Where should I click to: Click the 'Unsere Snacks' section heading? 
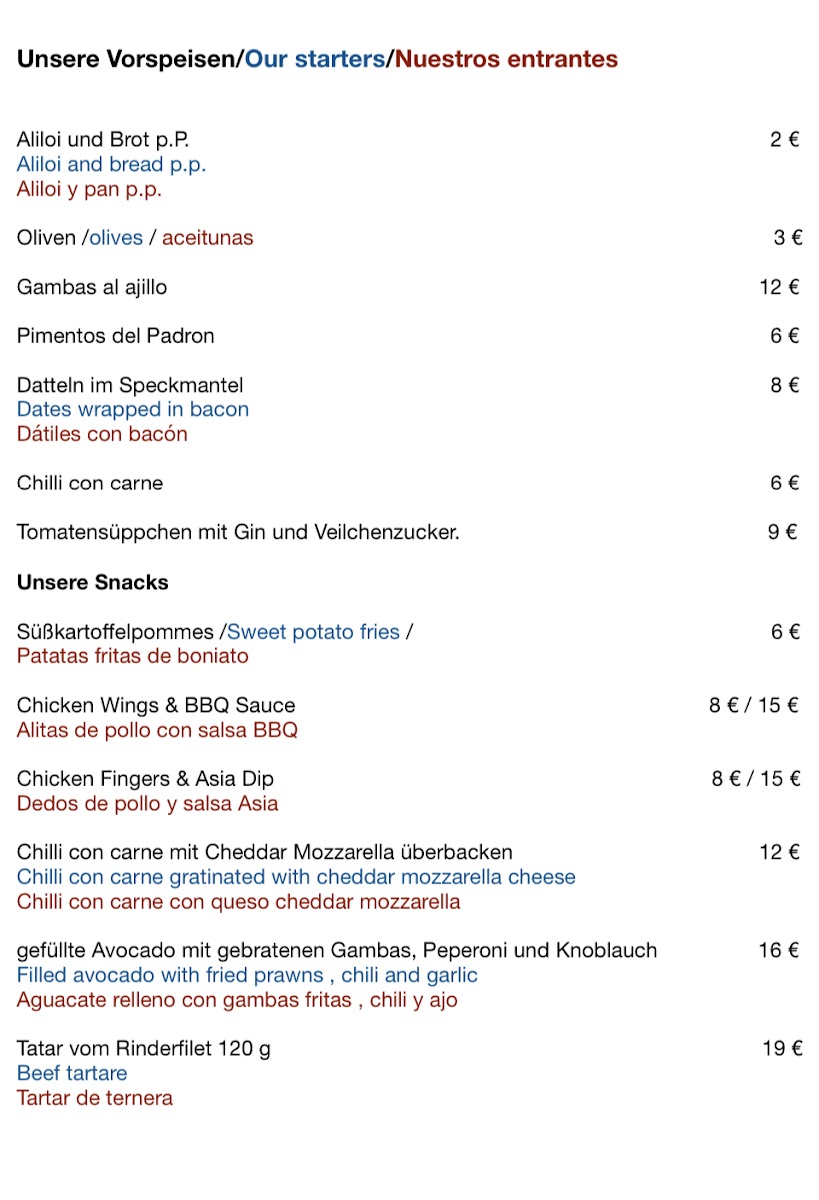tap(93, 582)
